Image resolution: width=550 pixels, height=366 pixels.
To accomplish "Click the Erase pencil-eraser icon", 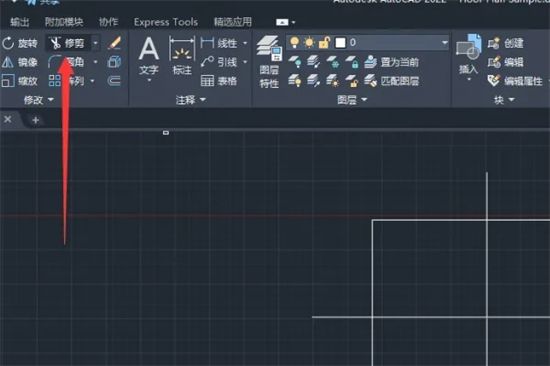I will pos(114,43).
